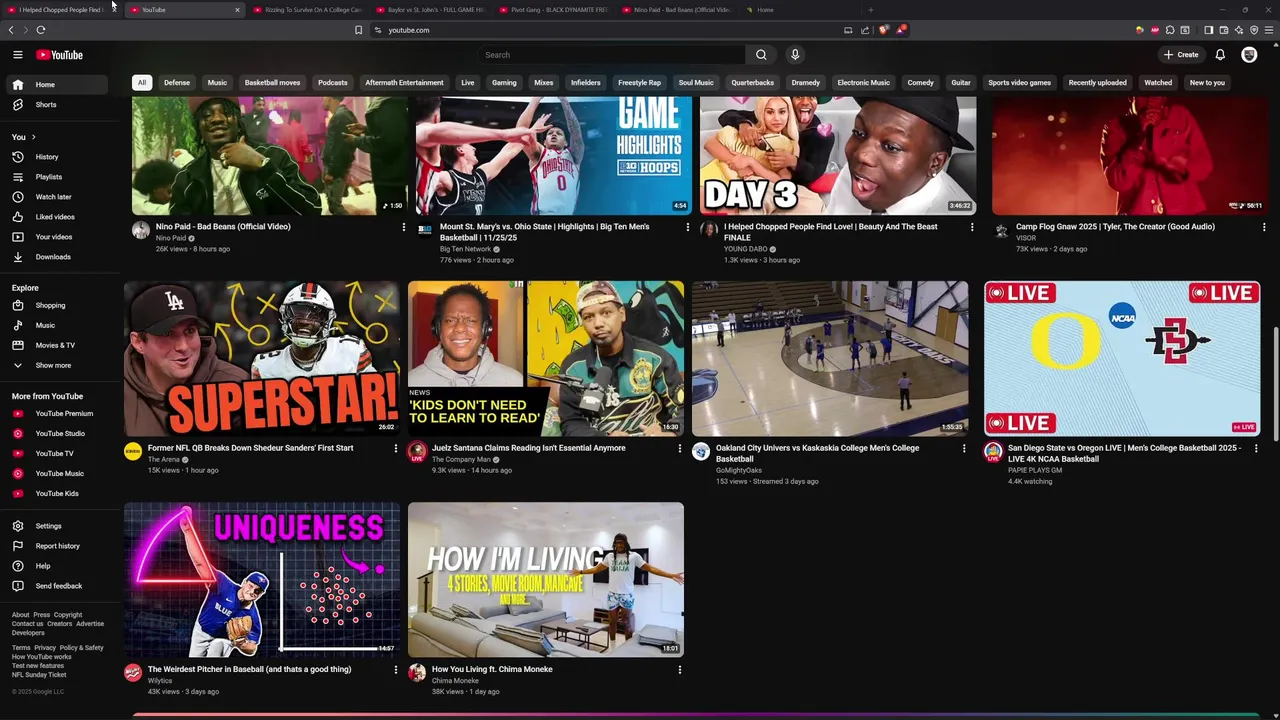Open options menu for Mount St. Mary's video

(687, 227)
